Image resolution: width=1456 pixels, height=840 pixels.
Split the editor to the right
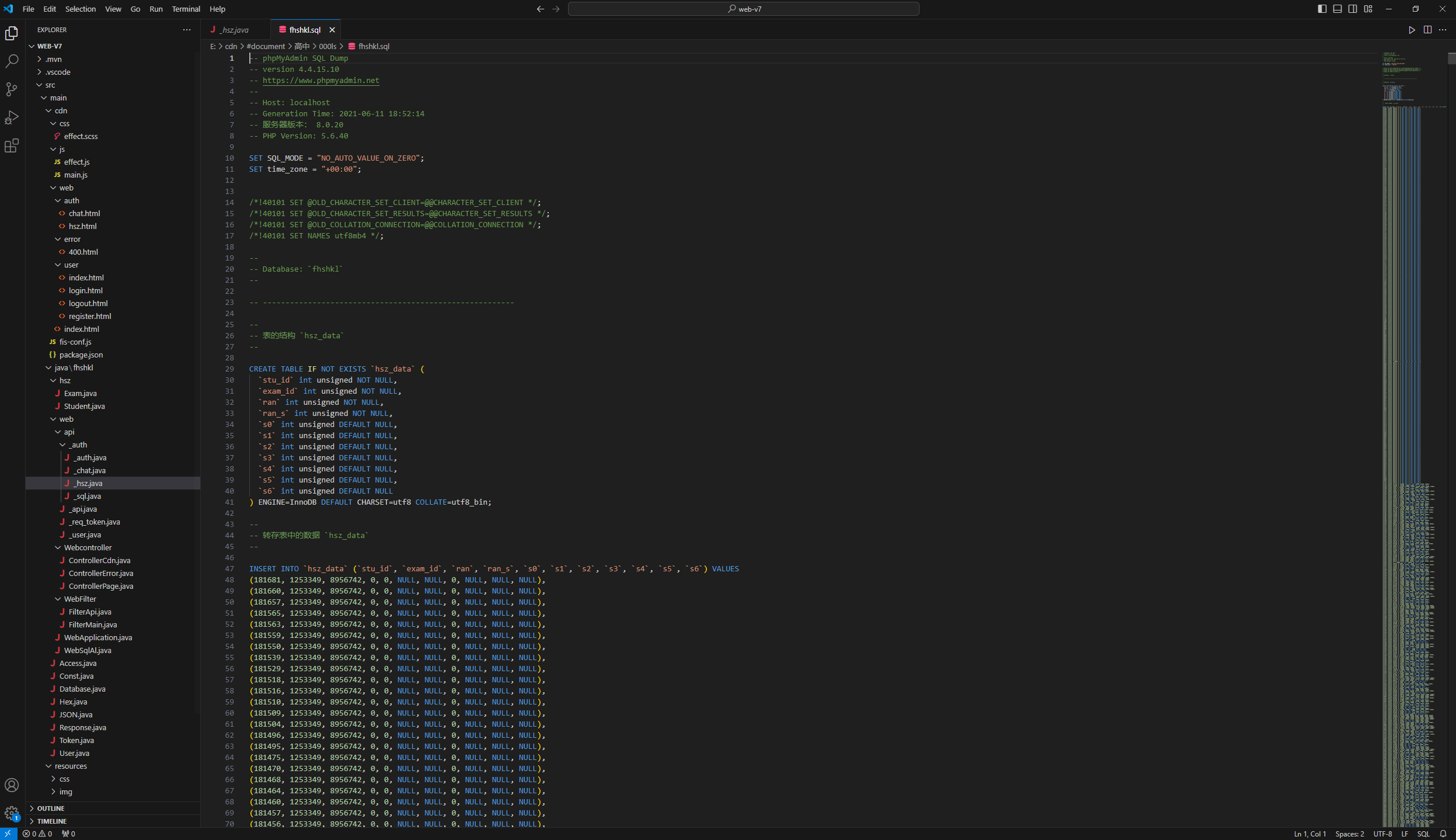coord(1427,30)
